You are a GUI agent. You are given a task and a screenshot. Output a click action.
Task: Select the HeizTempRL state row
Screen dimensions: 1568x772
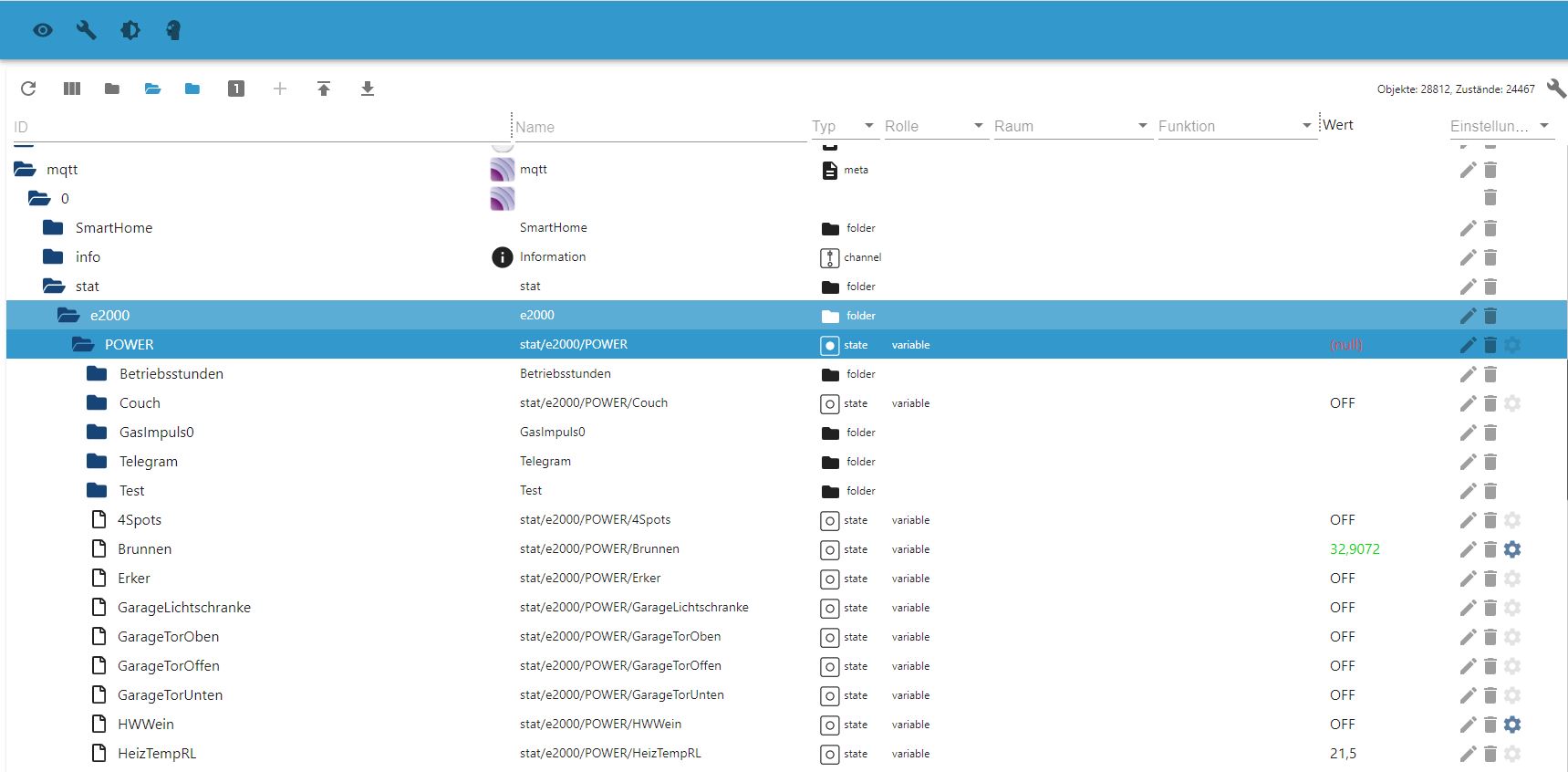pyautogui.click(x=157, y=754)
